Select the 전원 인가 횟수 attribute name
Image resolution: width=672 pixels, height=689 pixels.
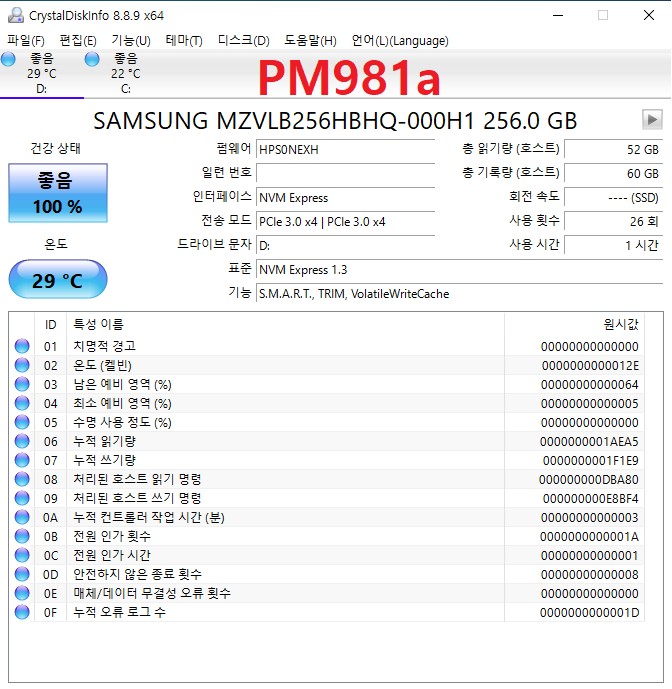pos(112,536)
